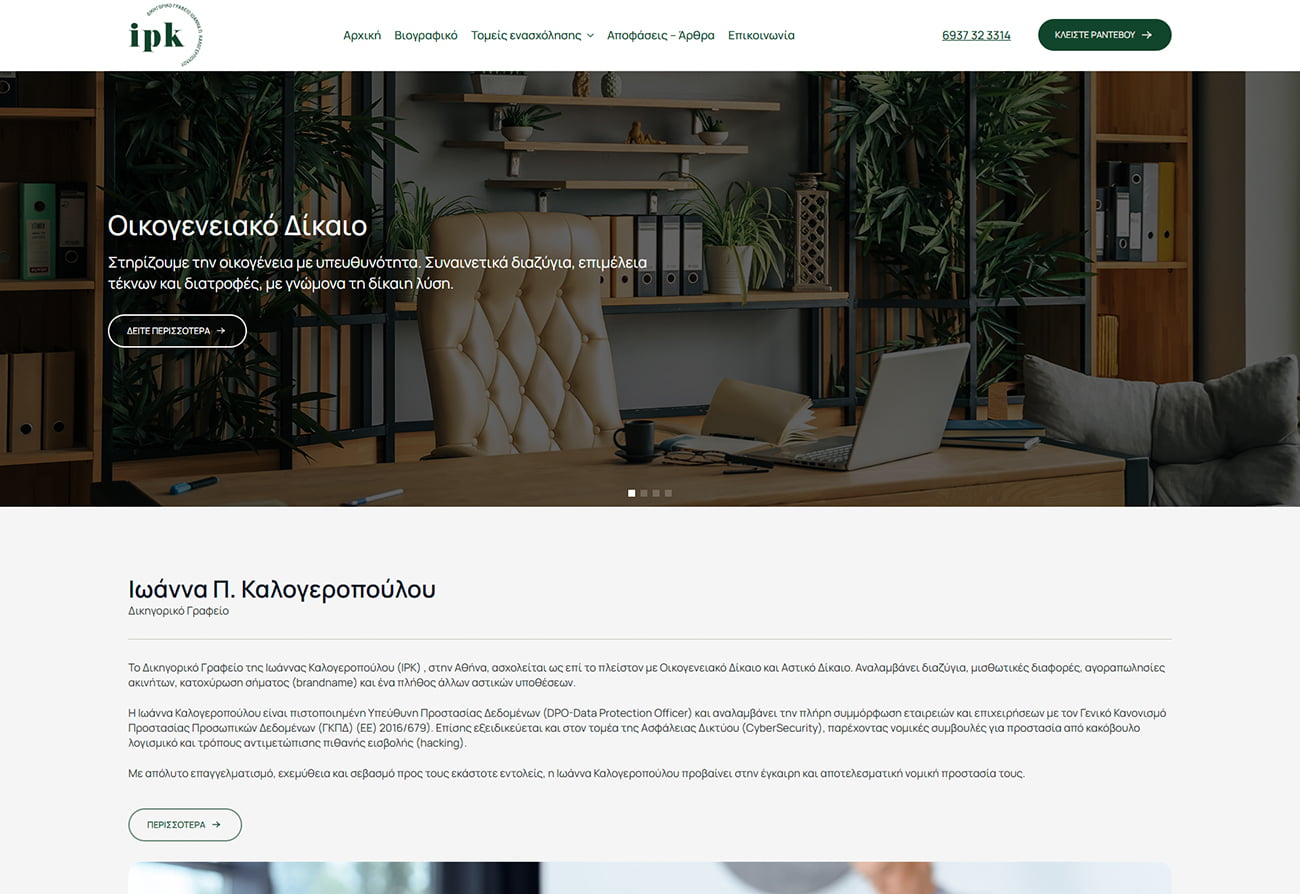Open the Αποφάσεις – Άρθρα page
This screenshot has width=1300, height=894.
[661, 35]
